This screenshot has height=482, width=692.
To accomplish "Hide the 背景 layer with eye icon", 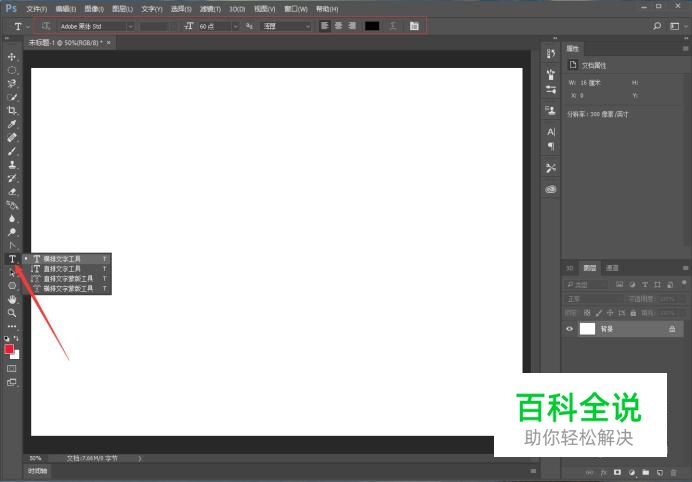I will coord(570,328).
